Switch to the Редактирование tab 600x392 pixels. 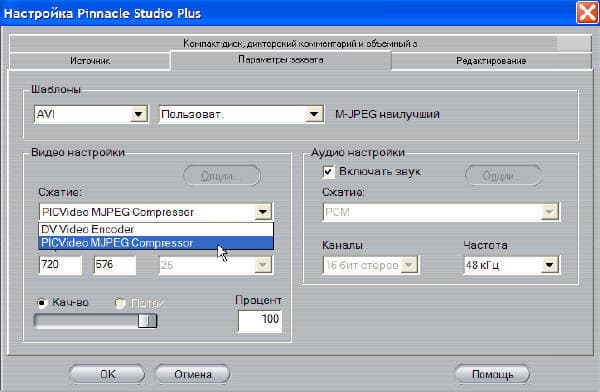[x=491, y=61]
